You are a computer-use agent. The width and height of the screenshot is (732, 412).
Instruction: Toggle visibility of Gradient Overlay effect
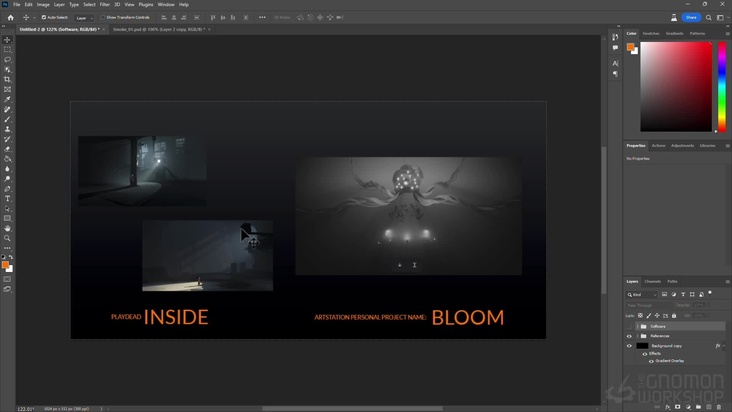651,361
